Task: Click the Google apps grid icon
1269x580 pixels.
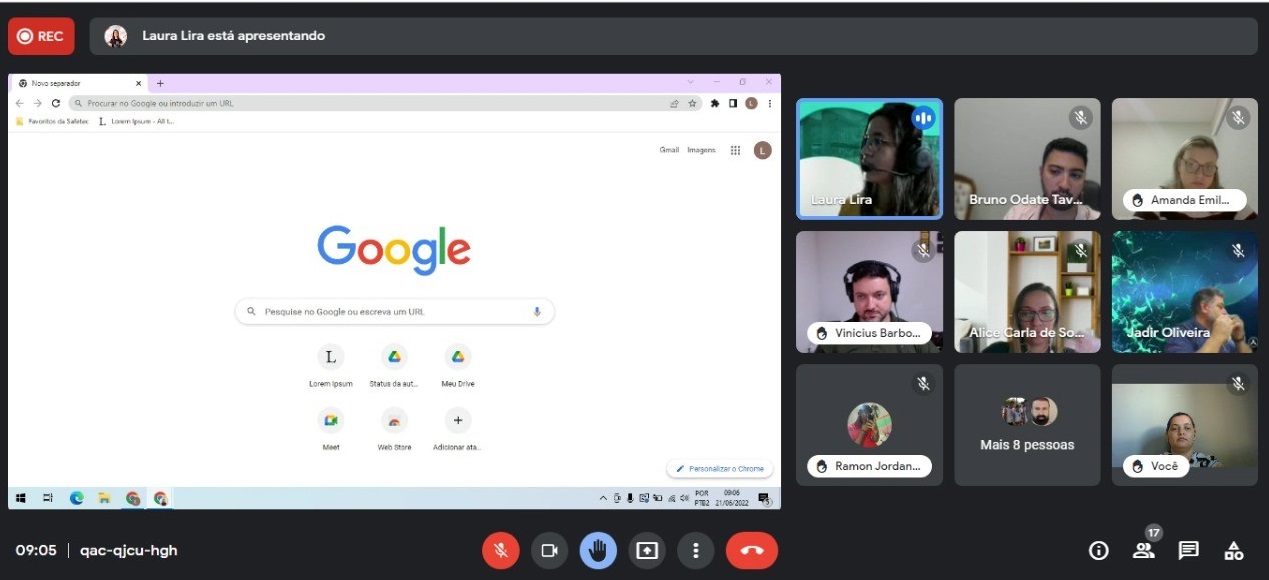Action: coord(735,150)
